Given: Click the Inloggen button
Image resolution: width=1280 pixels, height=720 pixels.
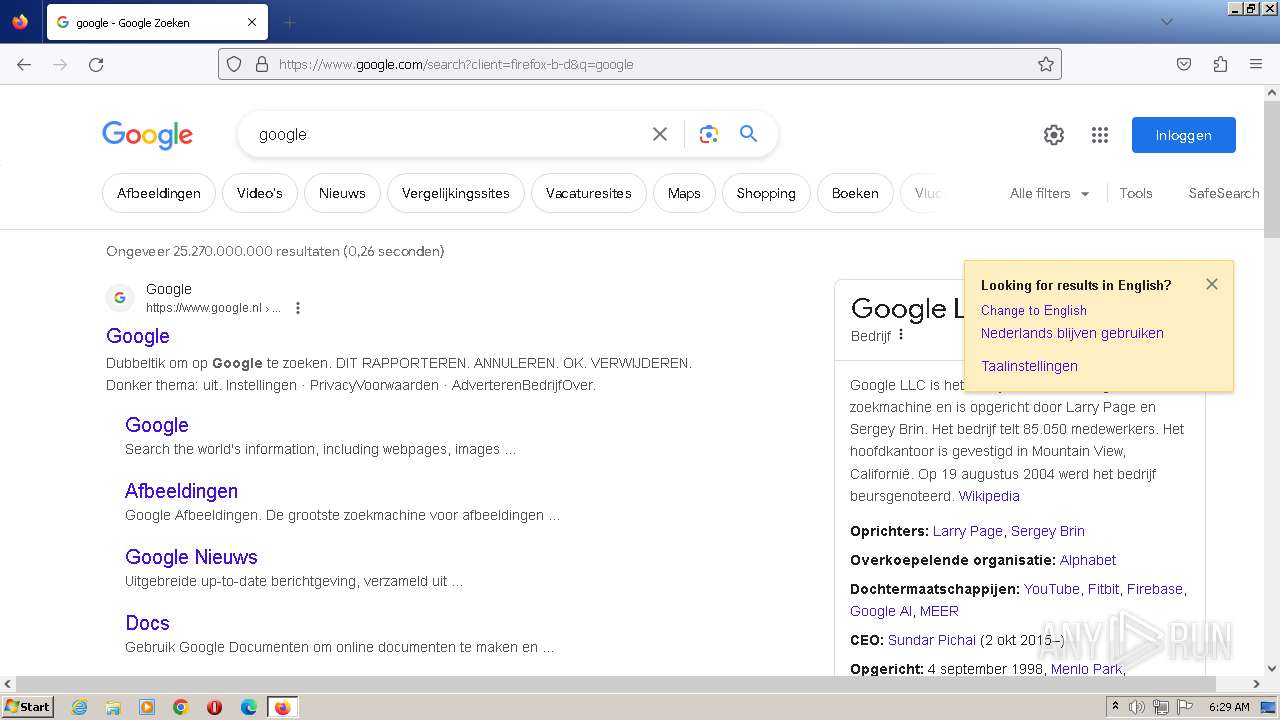Looking at the screenshot, I should pos(1184,135).
